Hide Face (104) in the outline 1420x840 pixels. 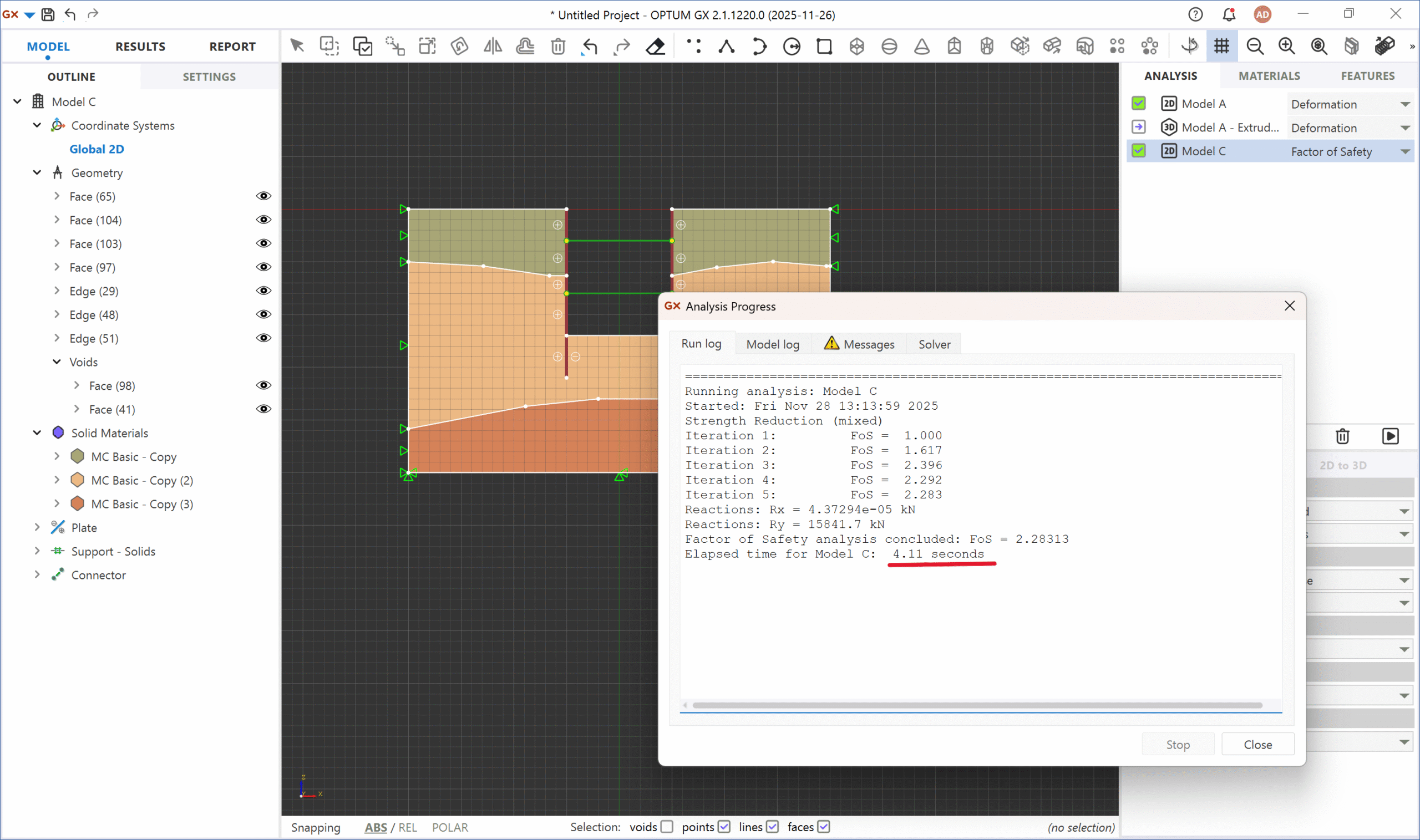pos(264,220)
